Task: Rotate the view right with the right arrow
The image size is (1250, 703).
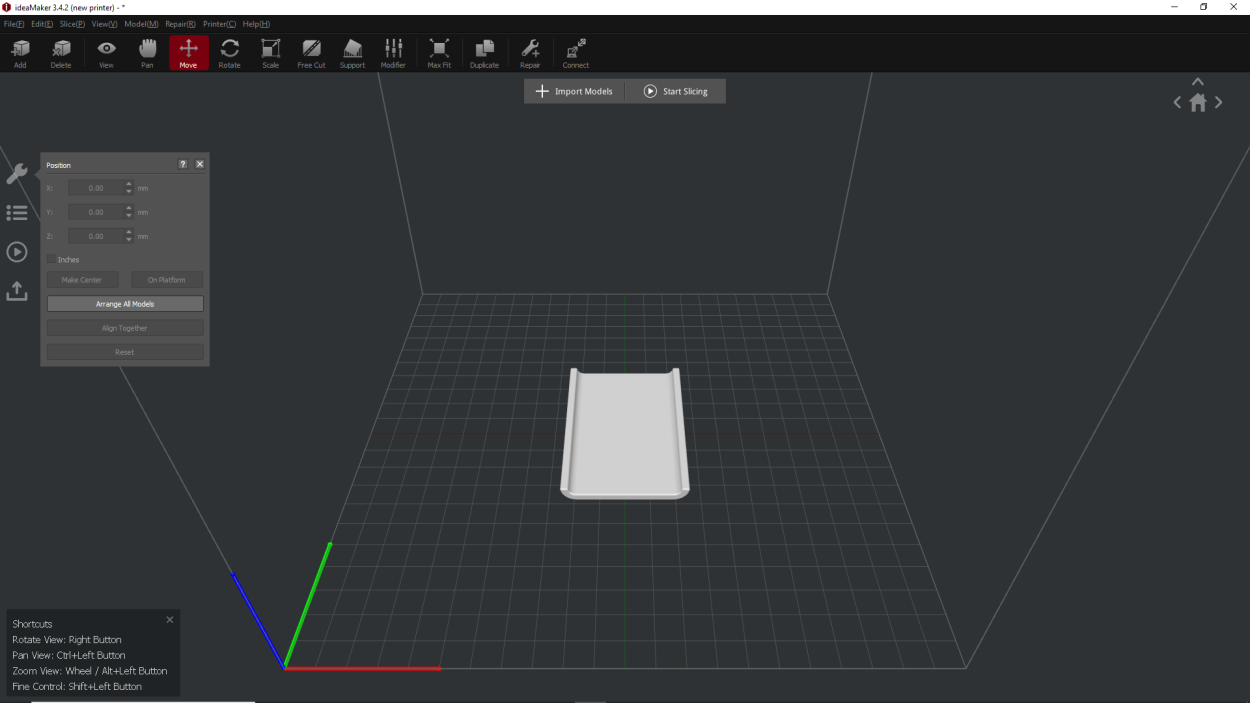Action: (x=1218, y=102)
